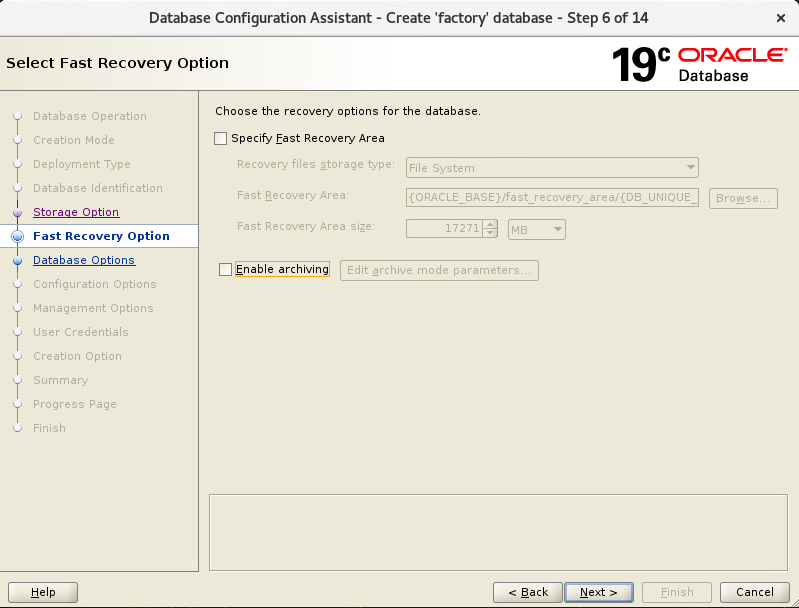
Task: Click the User Credentials step label
Action: coord(81,332)
